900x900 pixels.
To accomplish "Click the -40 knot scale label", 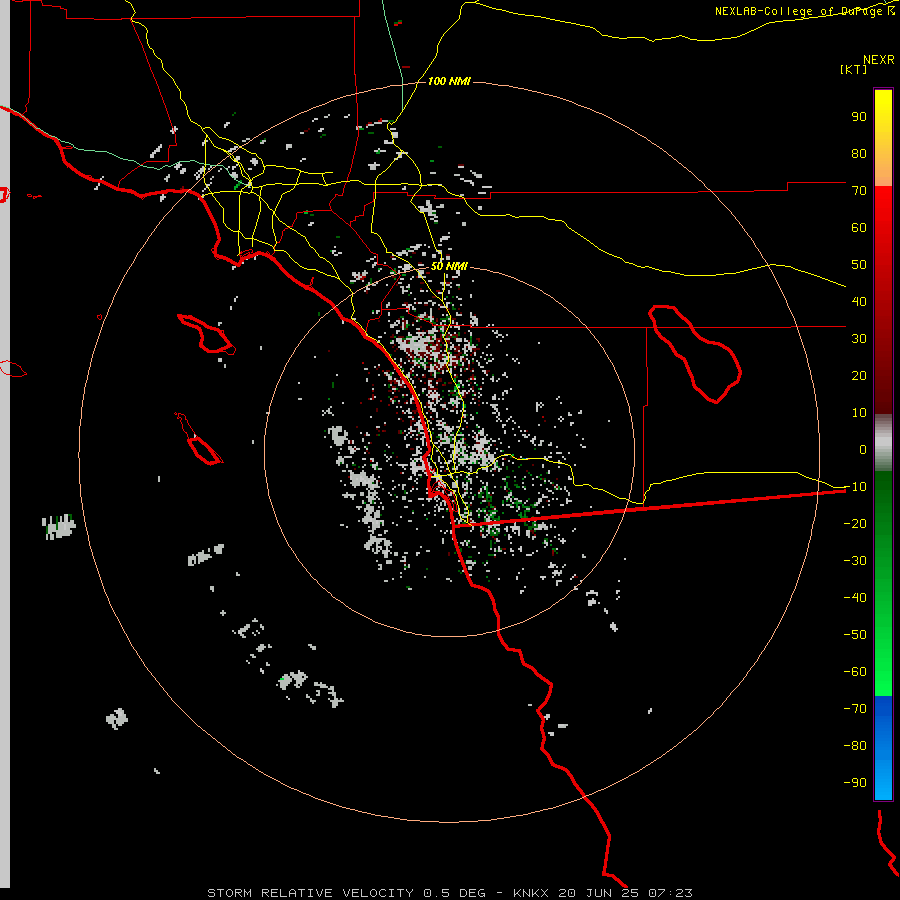I will tap(855, 598).
